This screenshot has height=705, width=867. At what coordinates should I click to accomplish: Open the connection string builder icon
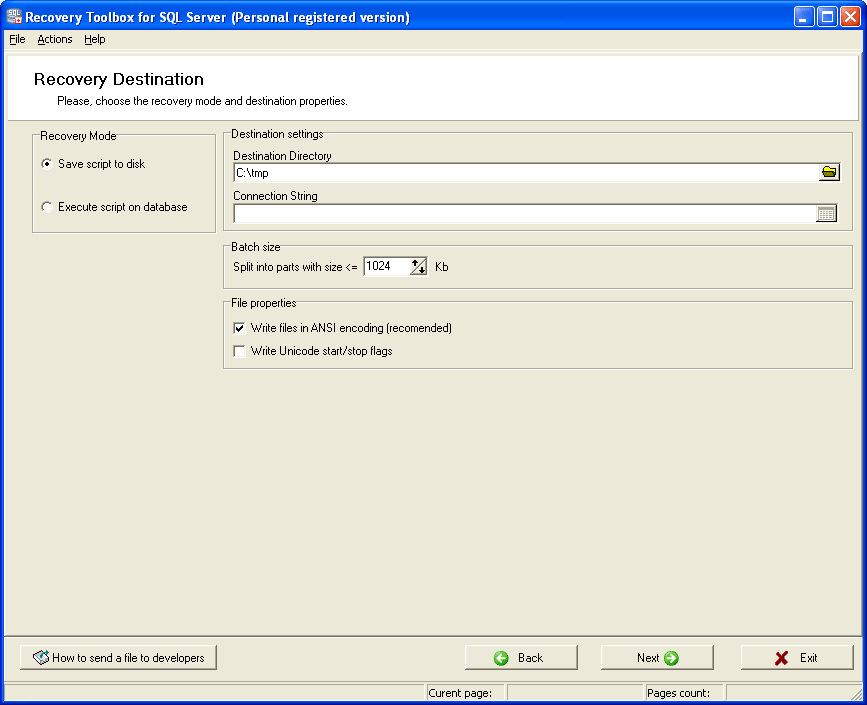pos(826,213)
